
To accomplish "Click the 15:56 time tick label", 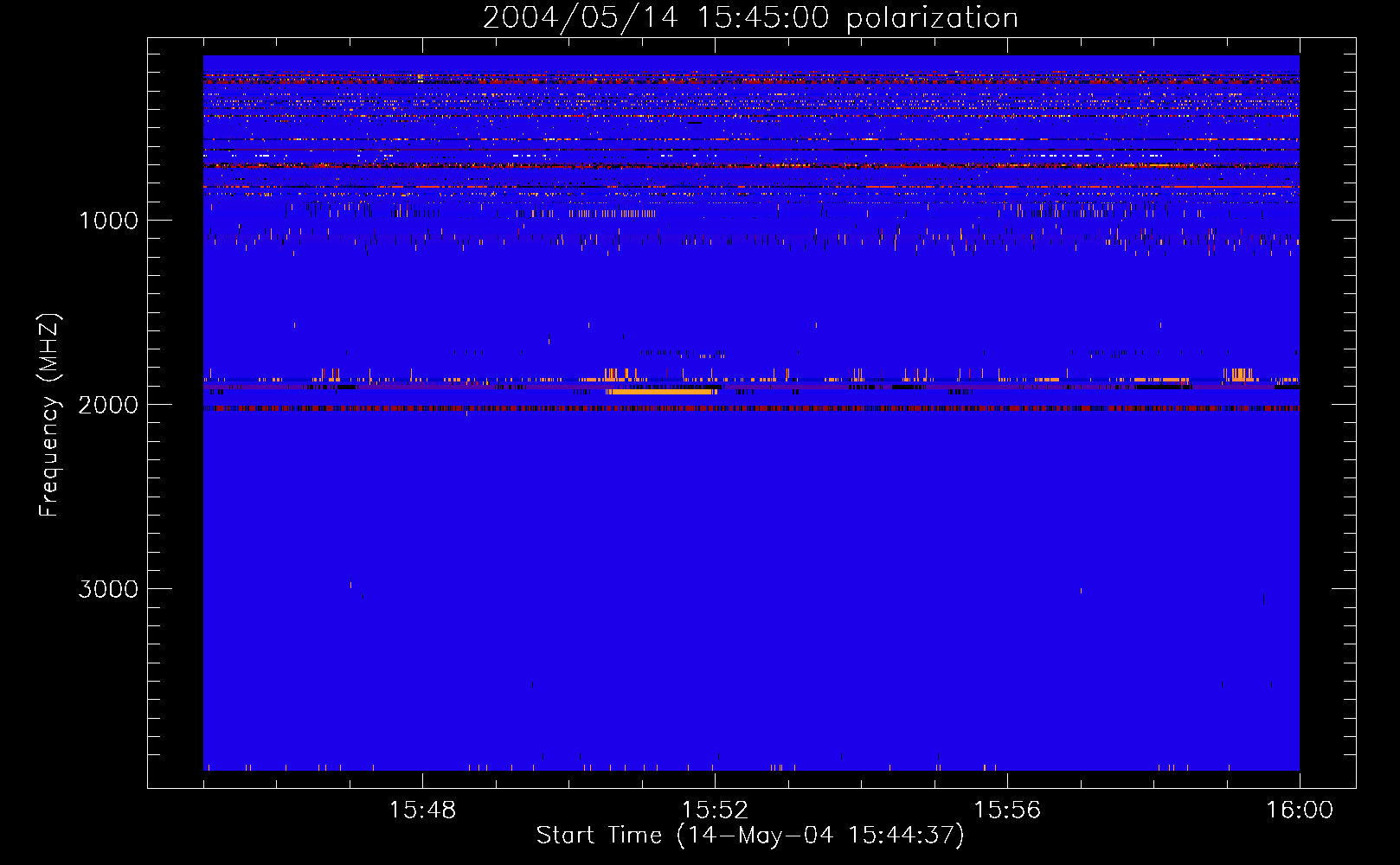I will 1007,811.
